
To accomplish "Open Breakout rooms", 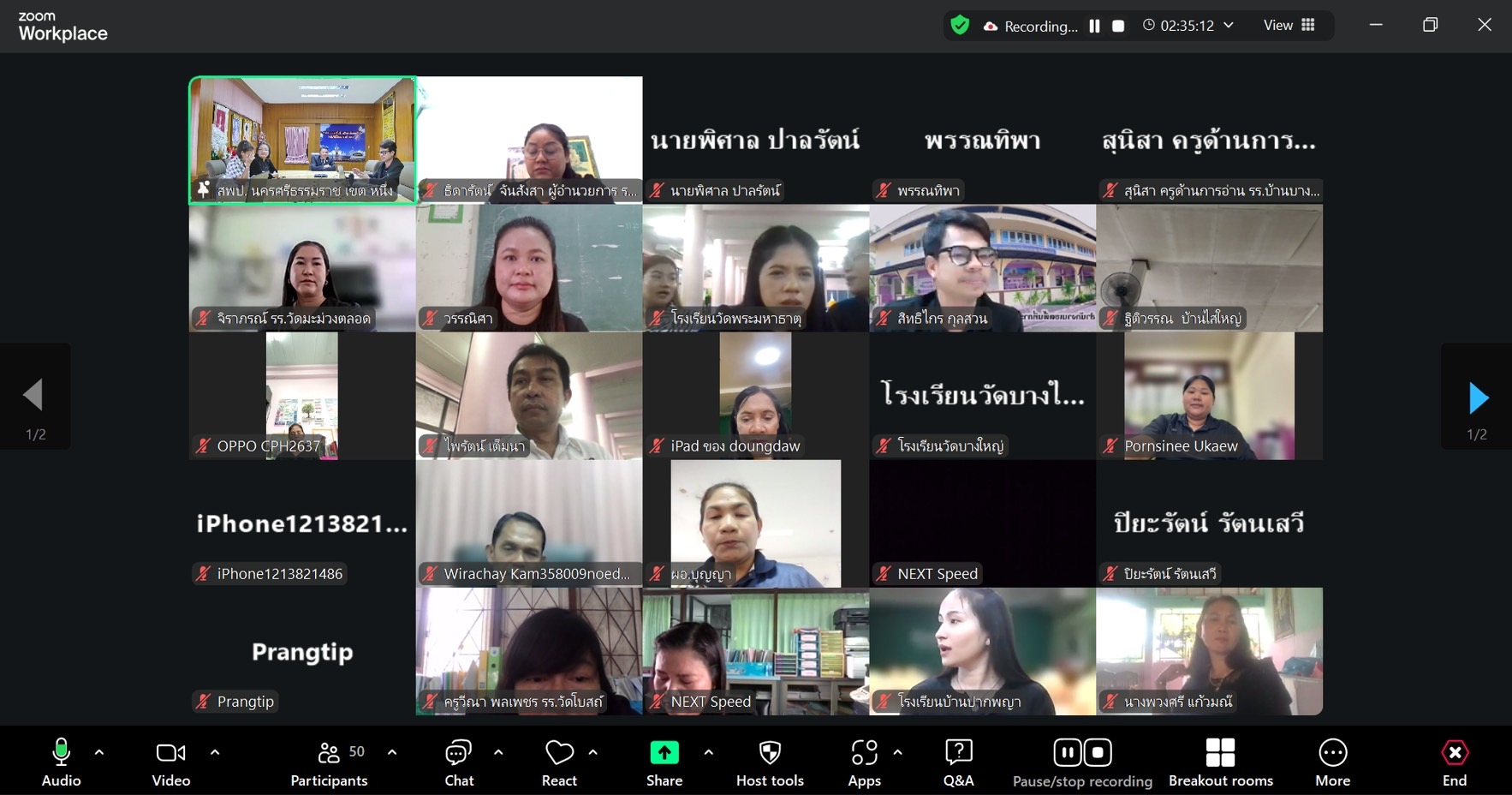I will [1220, 761].
